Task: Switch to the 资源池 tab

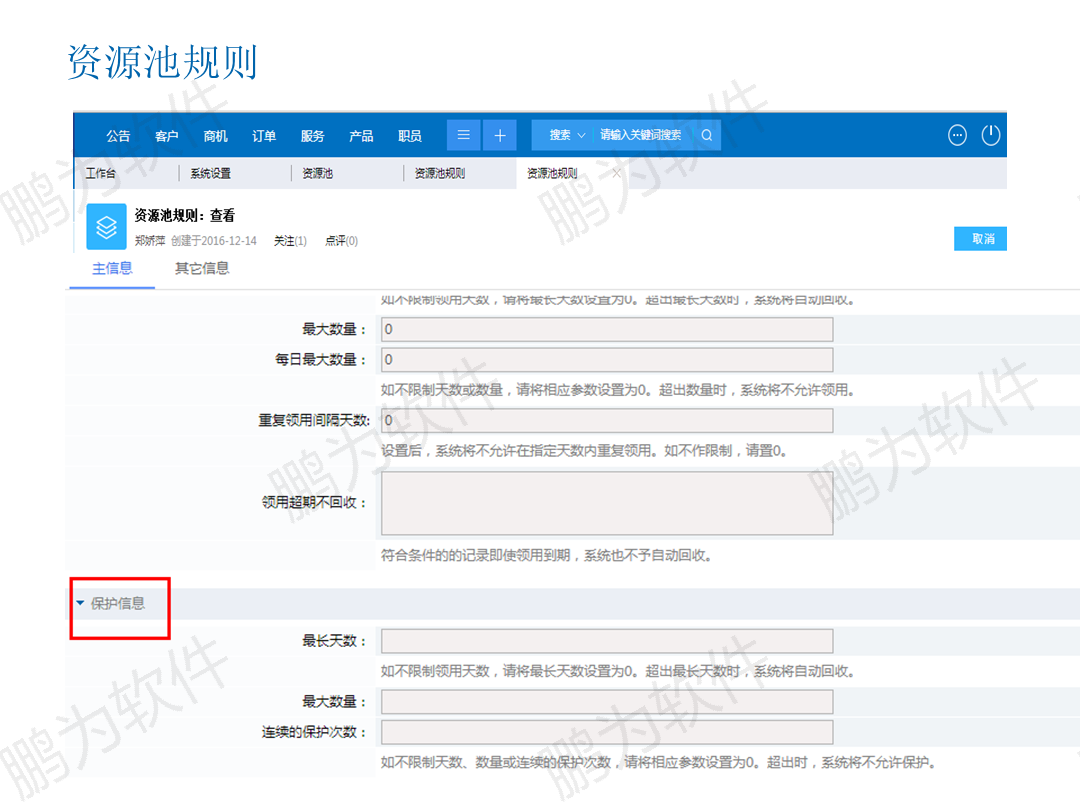Action: tap(318, 173)
